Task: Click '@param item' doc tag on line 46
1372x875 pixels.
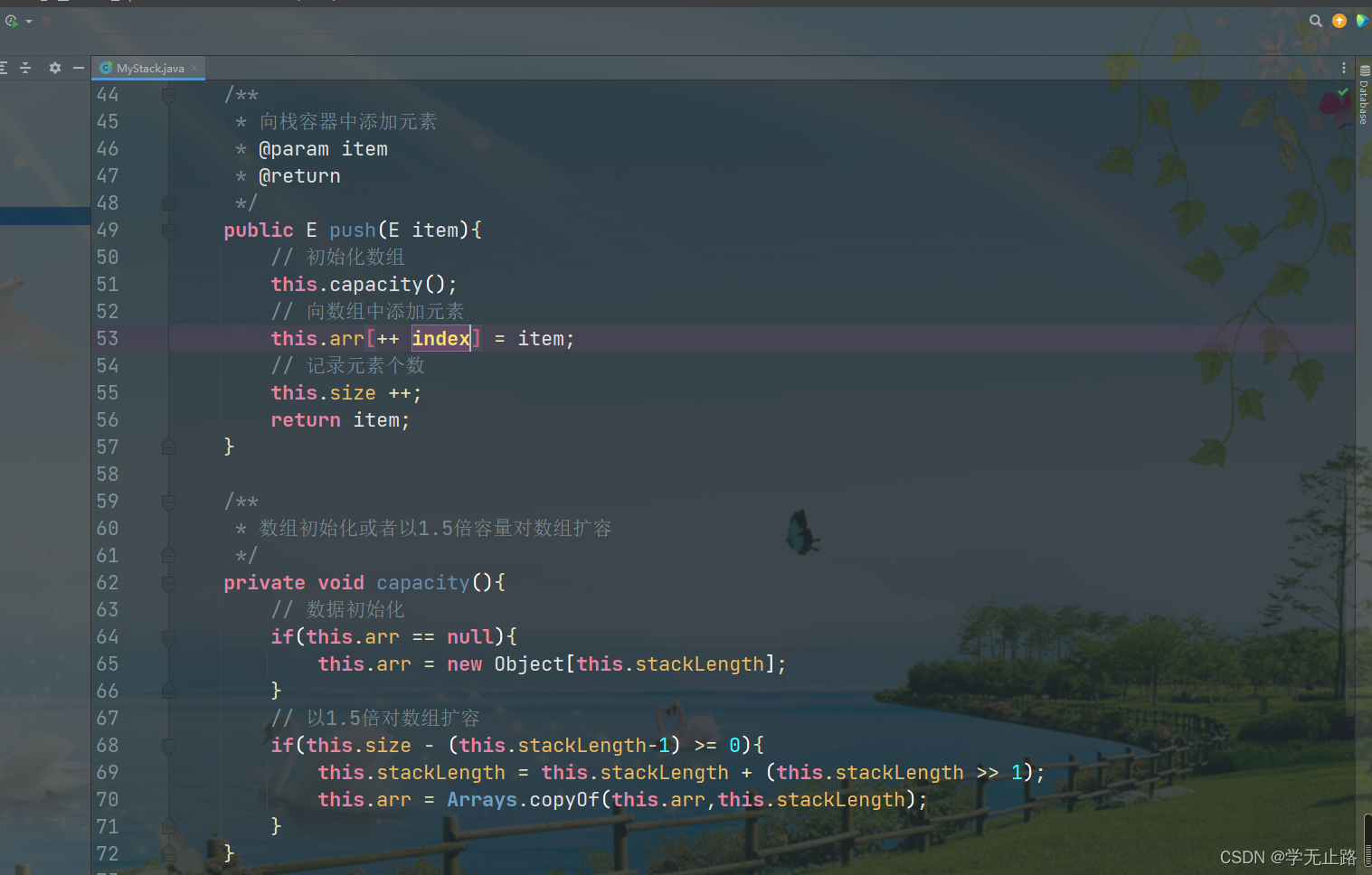Action: (x=323, y=149)
